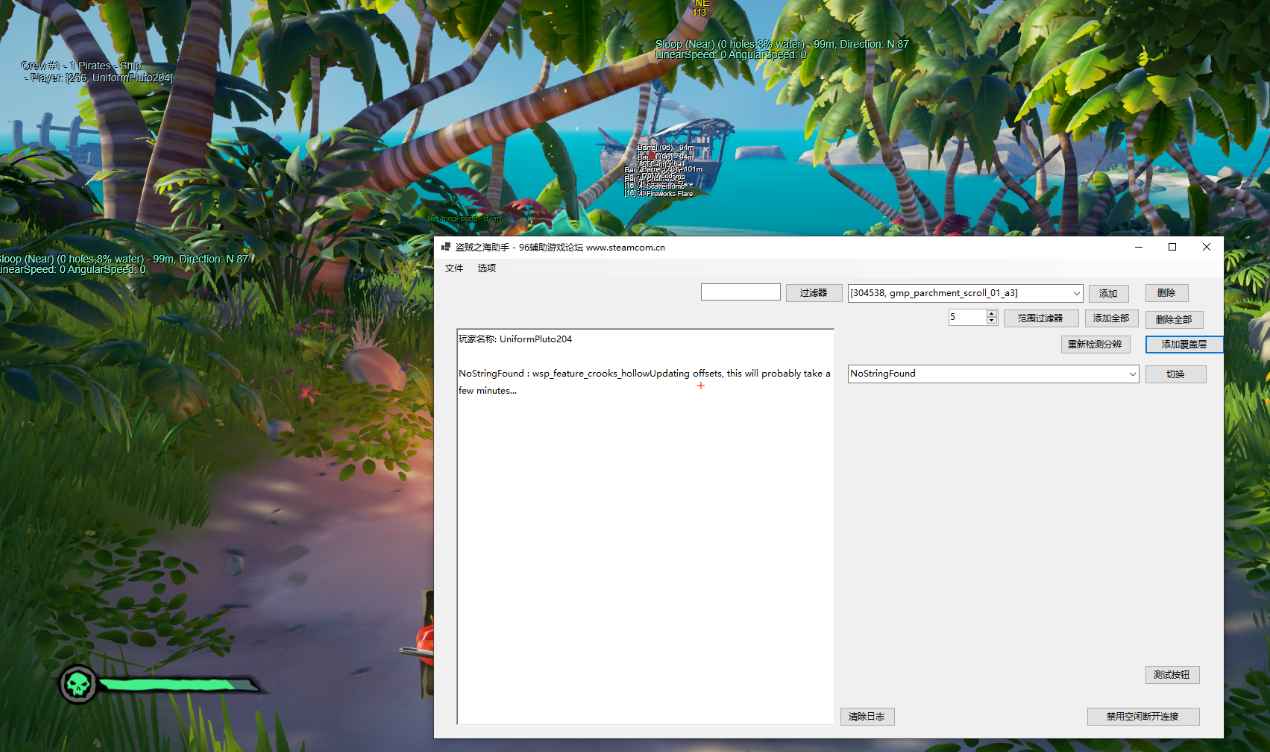Open the 选项 menu
Screen dimensions: 1270x752
coord(486,268)
